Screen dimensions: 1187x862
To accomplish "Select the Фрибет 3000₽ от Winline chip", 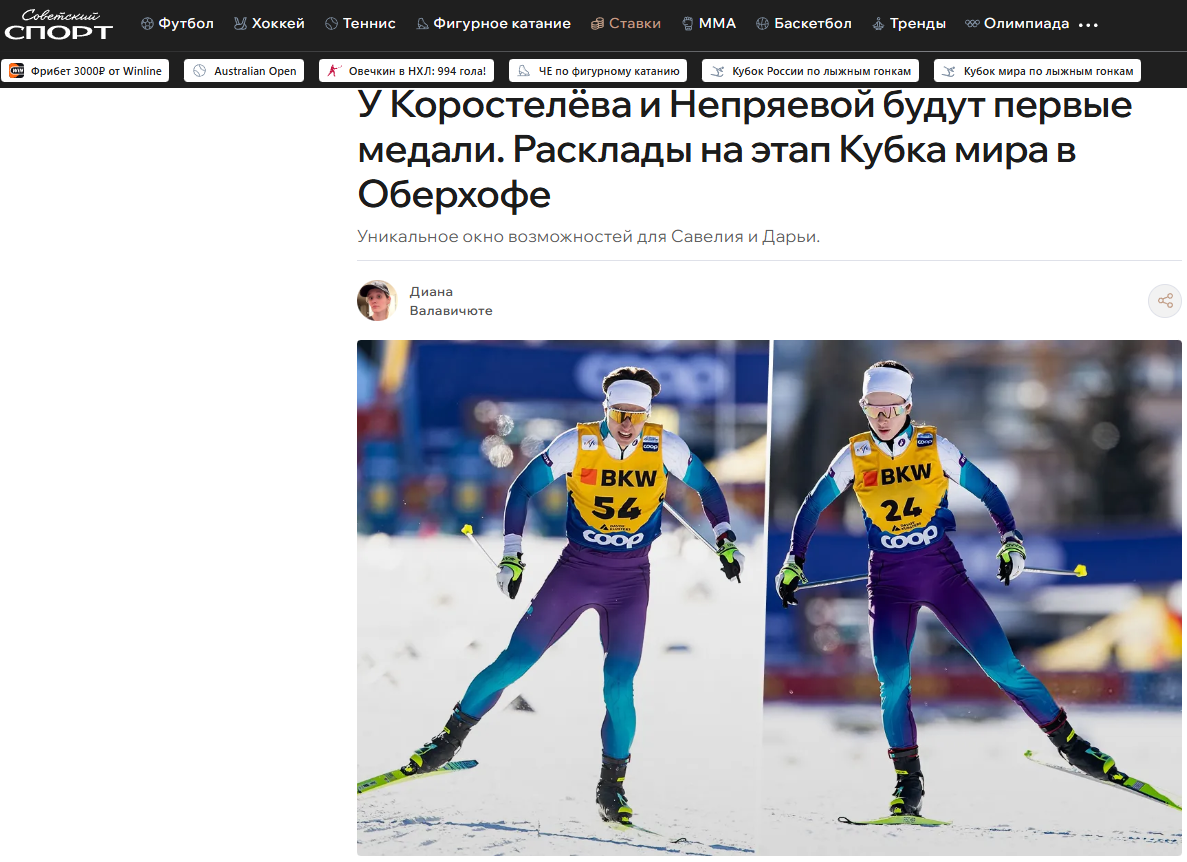I will tap(85, 71).
